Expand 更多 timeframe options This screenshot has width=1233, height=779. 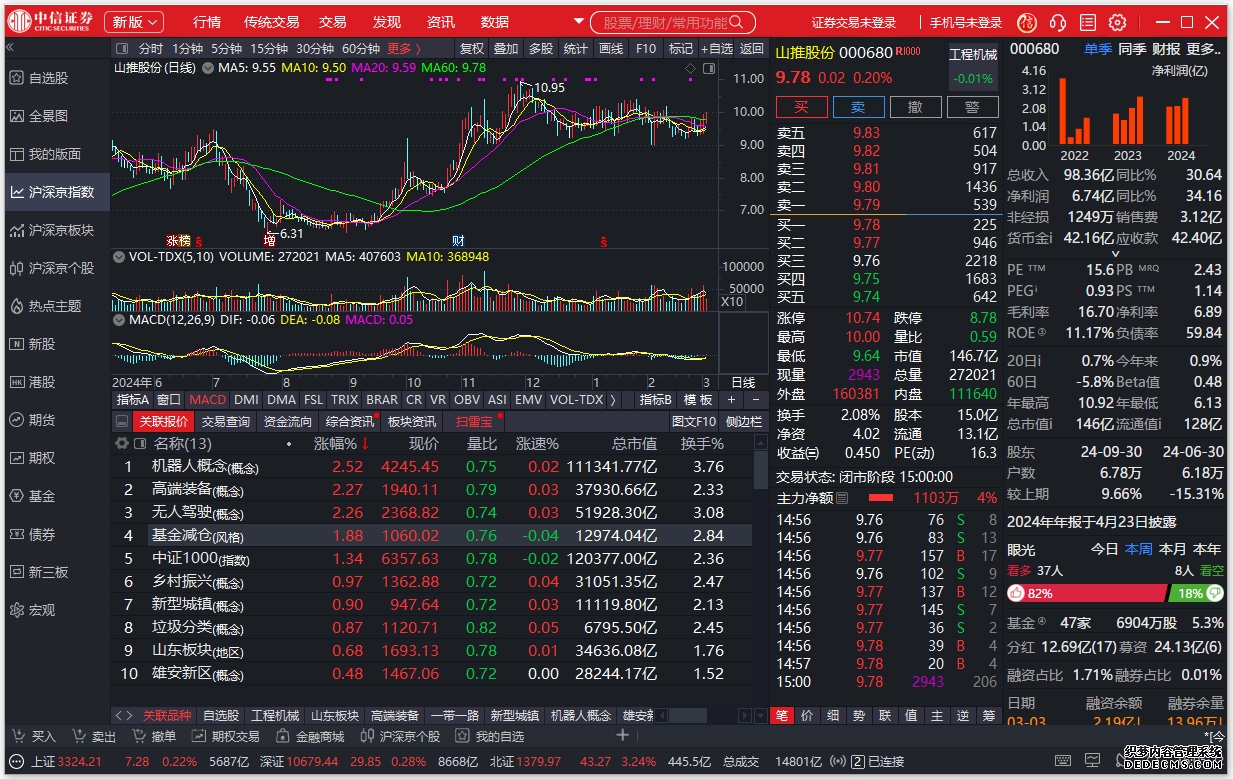pyautogui.click(x=404, y=48)
